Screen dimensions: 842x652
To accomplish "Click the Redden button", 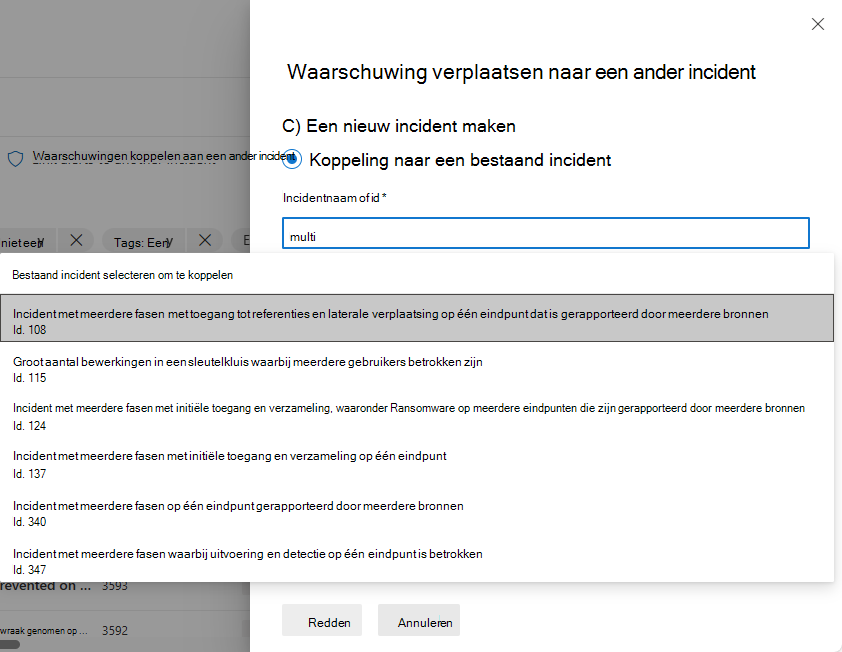I will [x=322, y=620].
